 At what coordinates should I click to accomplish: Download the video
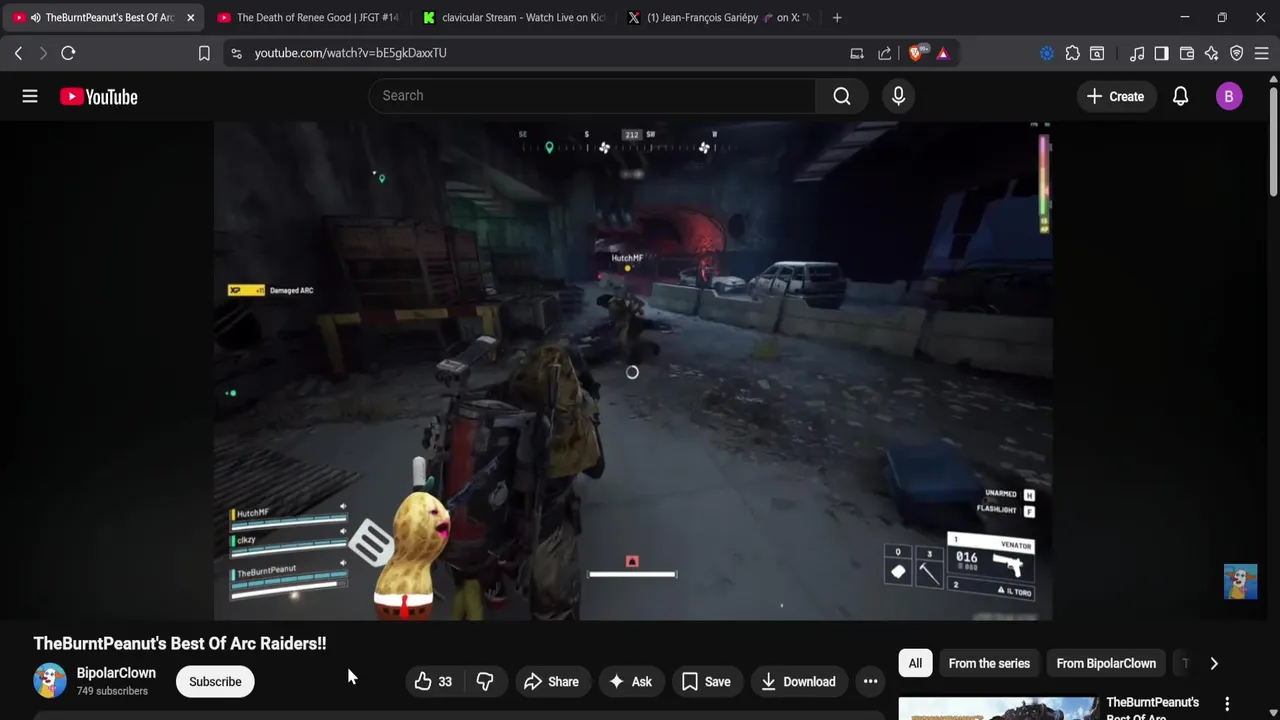(x=798, y=682)
